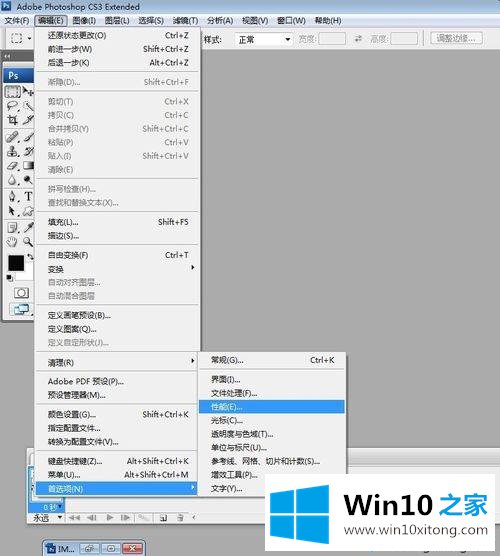The image size is (500, 556).
Task: Select the Zoom tool
Action: click(x=28, y=242)
